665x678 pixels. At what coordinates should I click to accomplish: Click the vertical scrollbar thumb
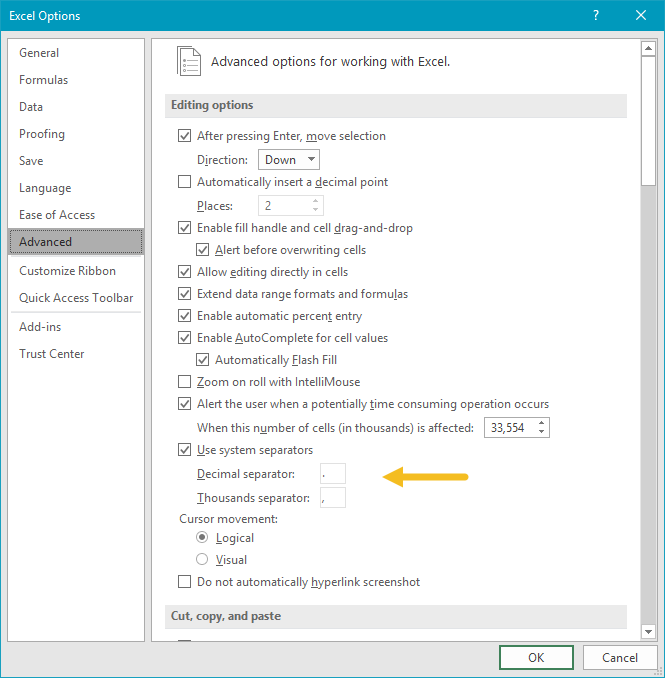pyautogui.click(x=648, y=121)
